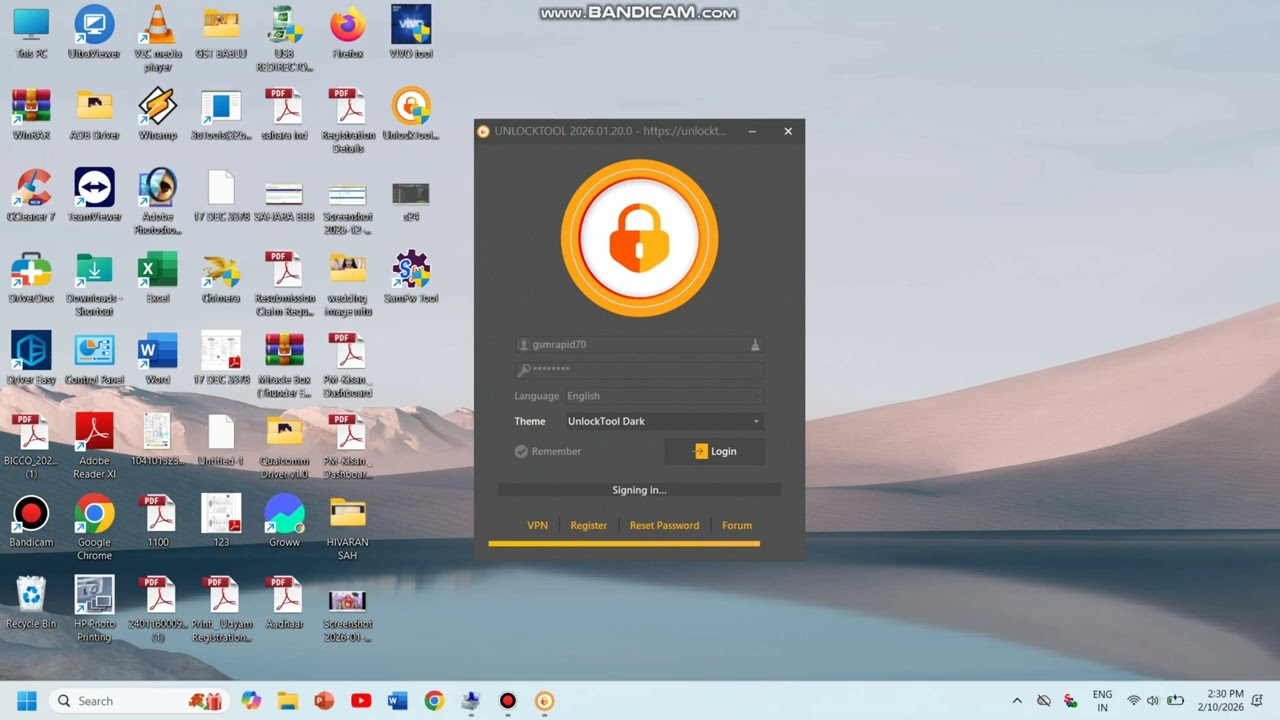The image size is (1280, 720).
Task: Open HP Photo Printing shortcut
Action: (x=94, y=608)
